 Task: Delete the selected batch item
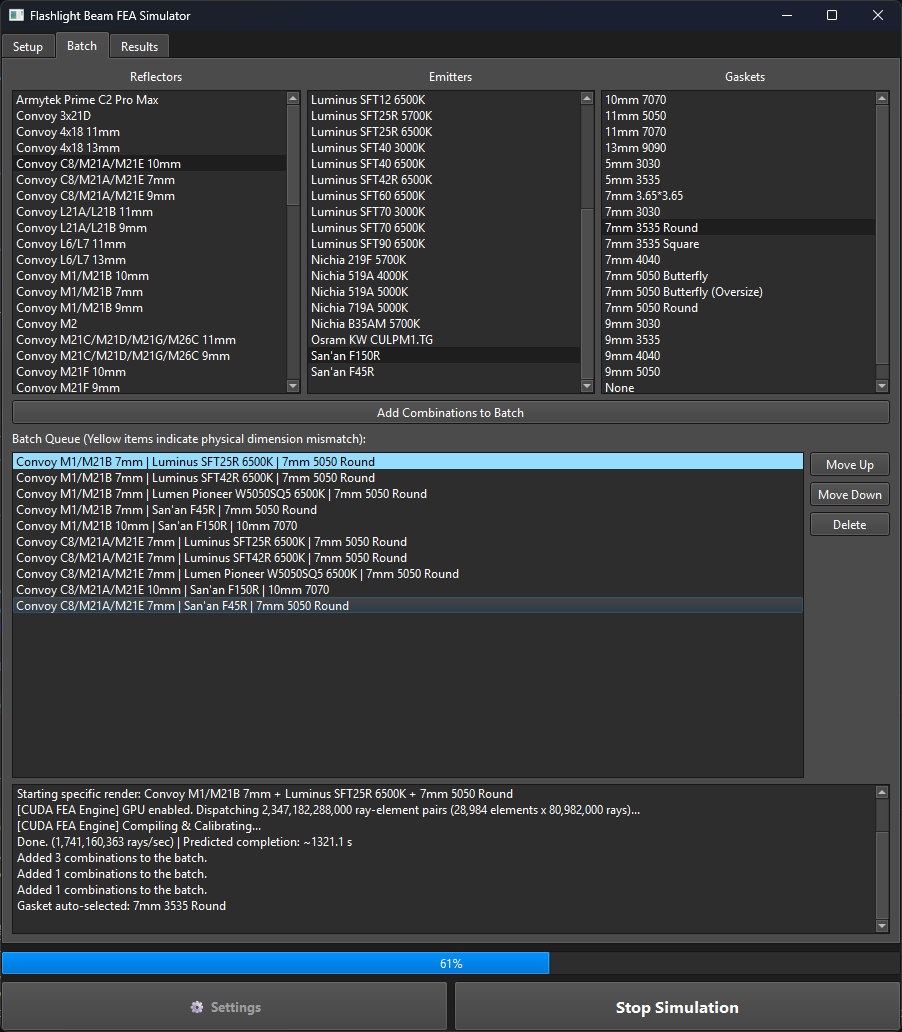coord(849,525)
